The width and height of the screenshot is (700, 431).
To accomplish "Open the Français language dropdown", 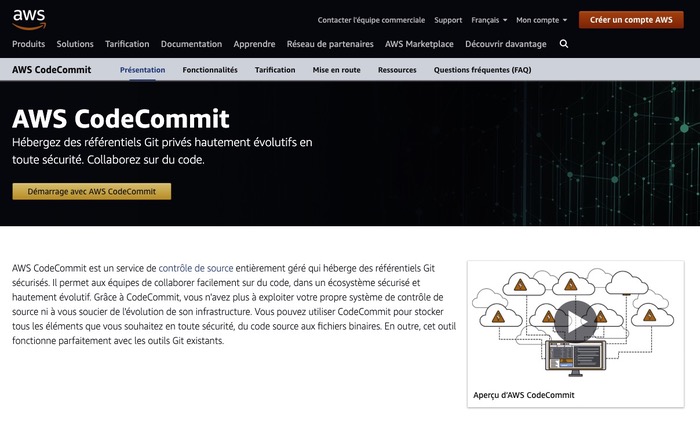I will pos(489,20).
